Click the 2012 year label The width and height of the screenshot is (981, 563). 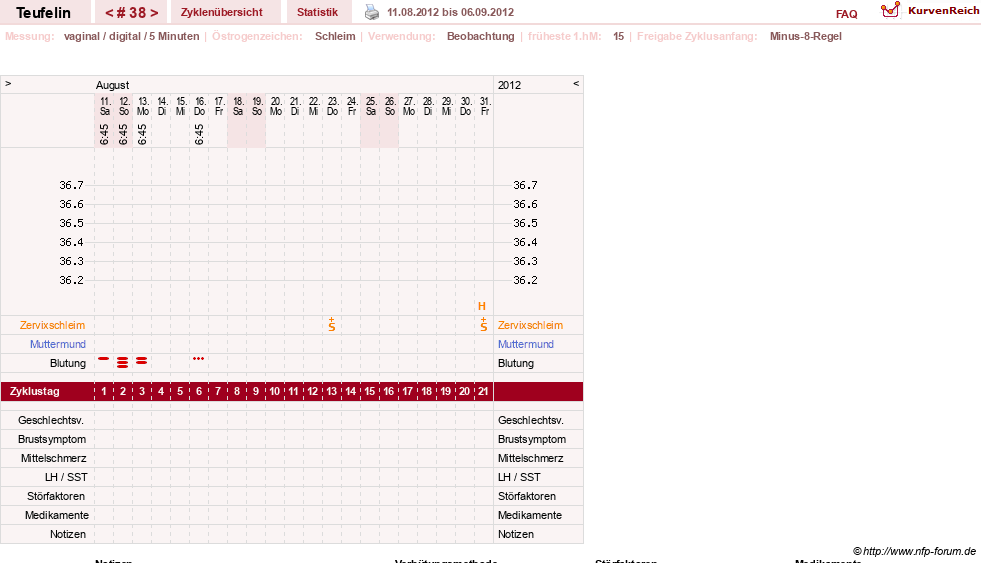point(509,85)
